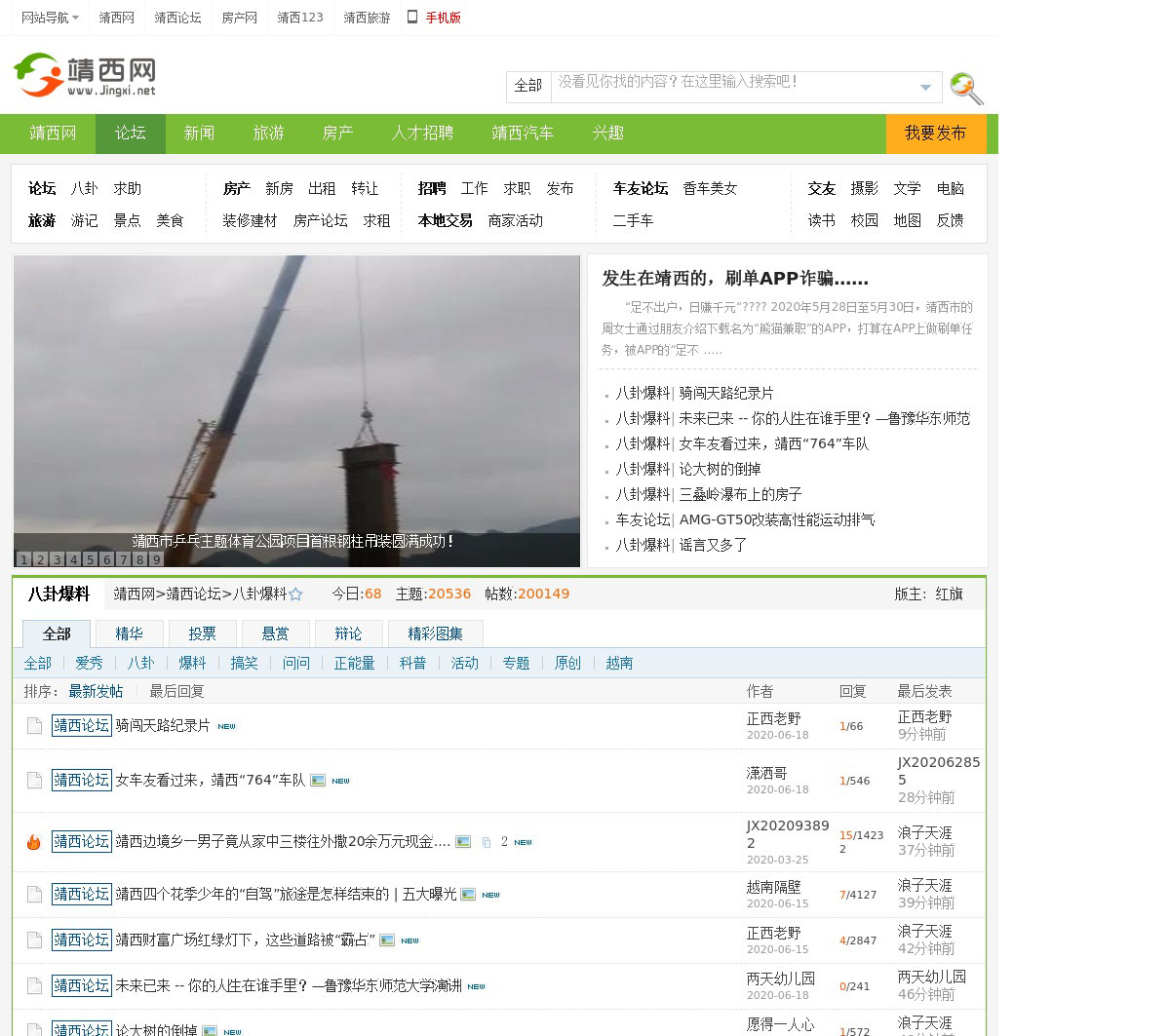Click the picture icon after 靖西财富广场 thread title
1170x1036 pixels.
(x=387, y=940)
